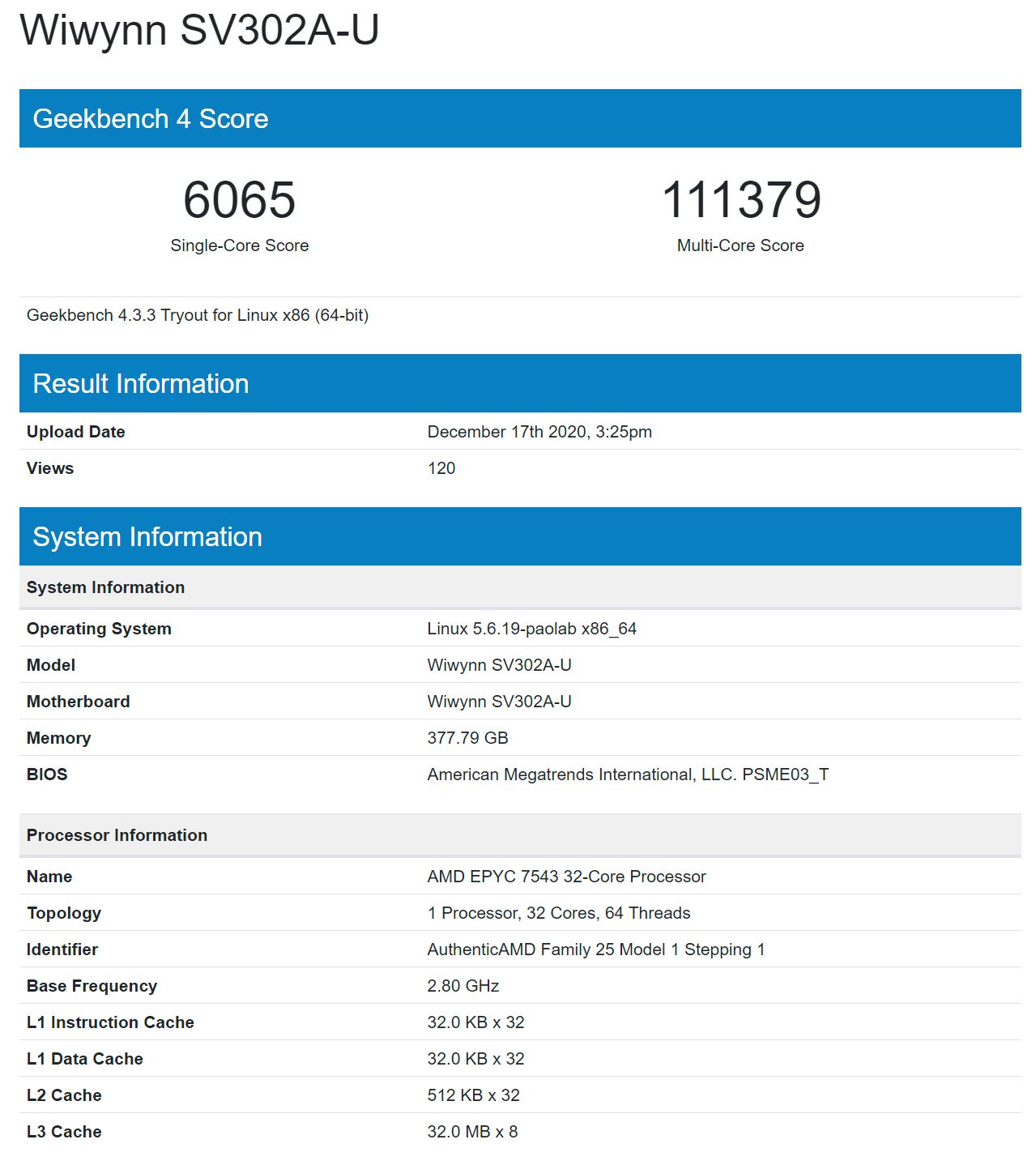Image resolution: width=1036 pixels, height=1165 pixels.
Task: Click the processor Name label
Action: click(x=49, y=877)
